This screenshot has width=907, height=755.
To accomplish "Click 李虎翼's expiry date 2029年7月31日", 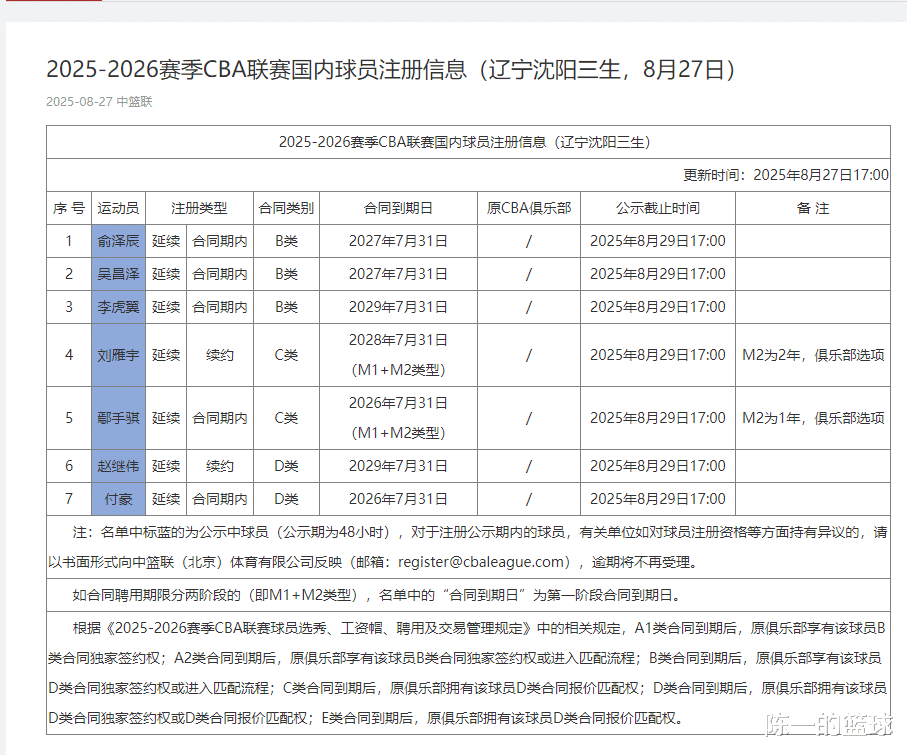I will click(x=398, y=307).
